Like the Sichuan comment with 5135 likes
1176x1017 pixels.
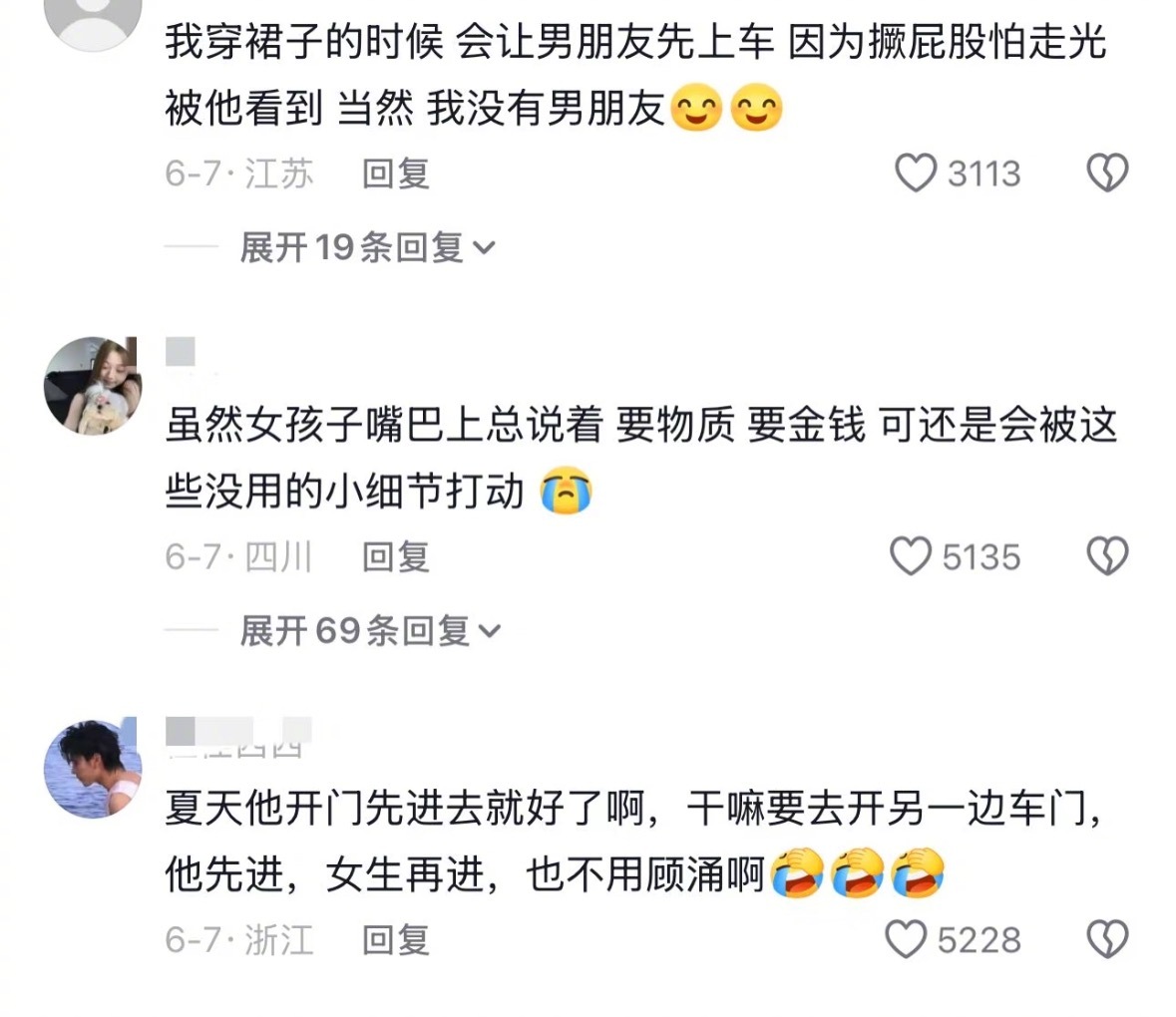pos(911,556)
